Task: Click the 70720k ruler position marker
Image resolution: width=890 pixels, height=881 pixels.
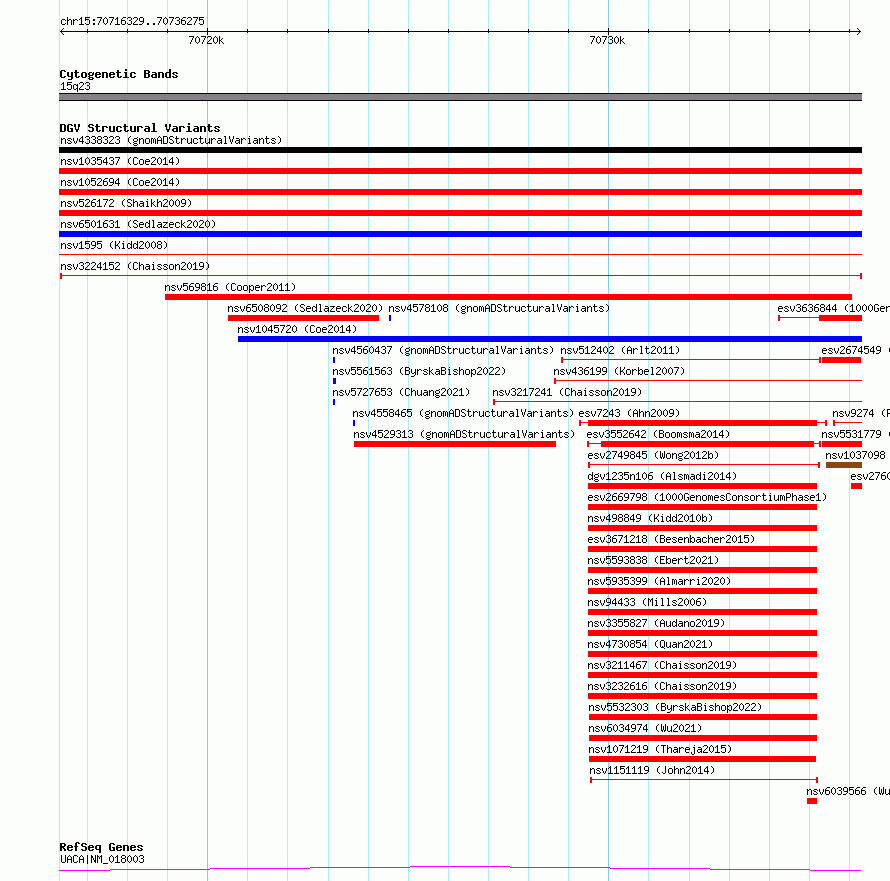Action: 206,40
